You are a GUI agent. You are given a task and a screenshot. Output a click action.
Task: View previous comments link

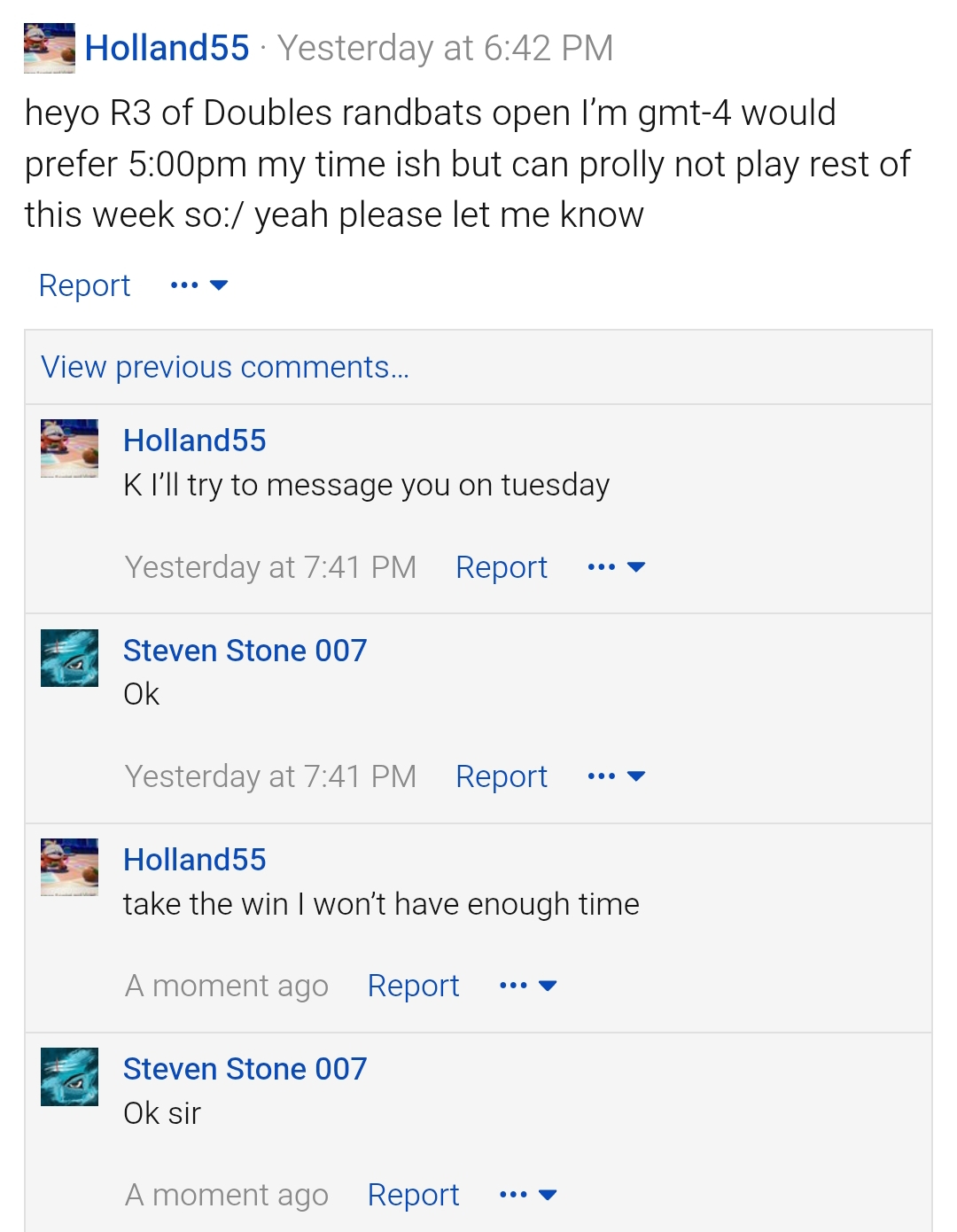click(x=225, y=367)
